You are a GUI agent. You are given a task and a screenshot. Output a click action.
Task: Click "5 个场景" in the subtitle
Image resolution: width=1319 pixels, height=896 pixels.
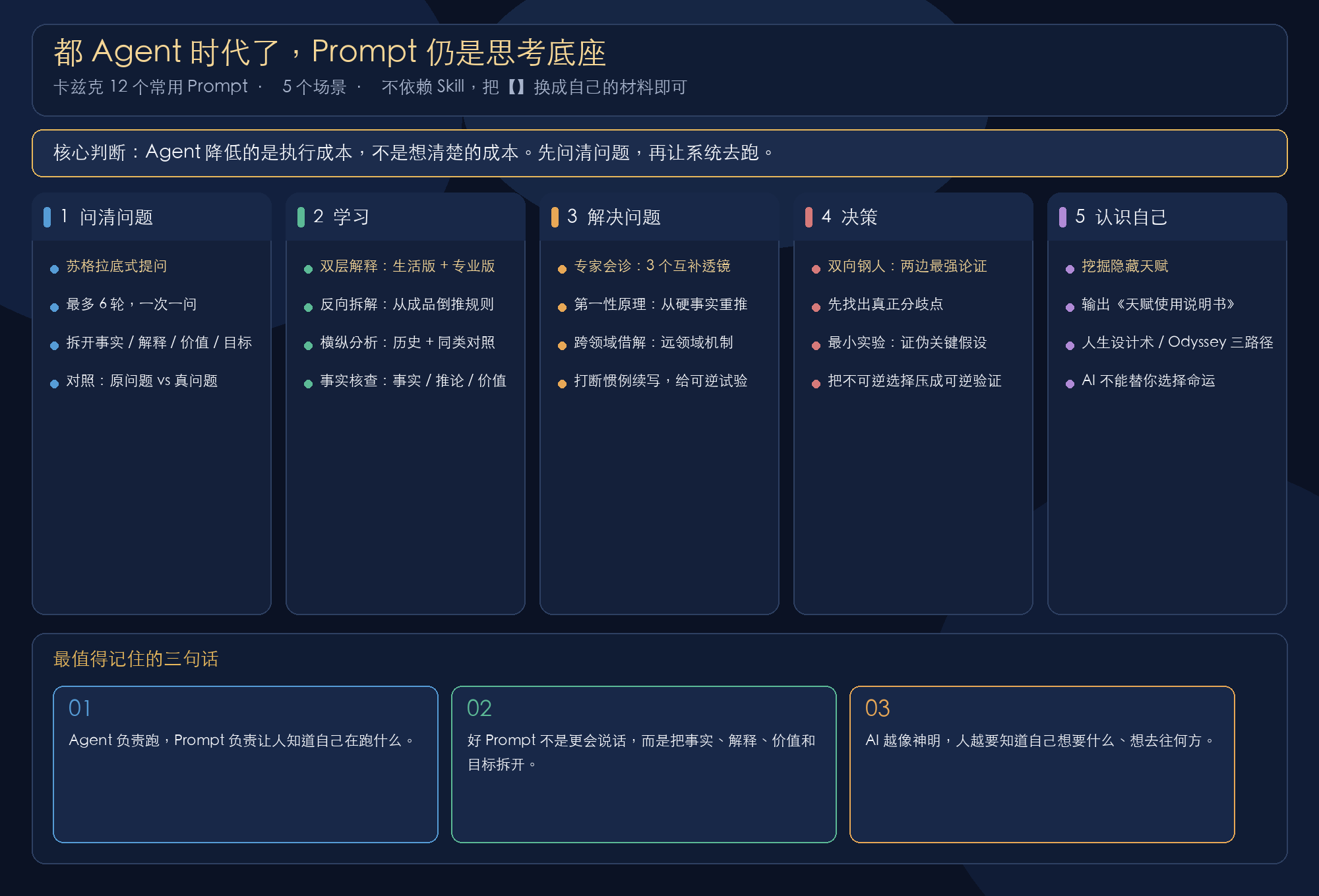coord(315,87)
